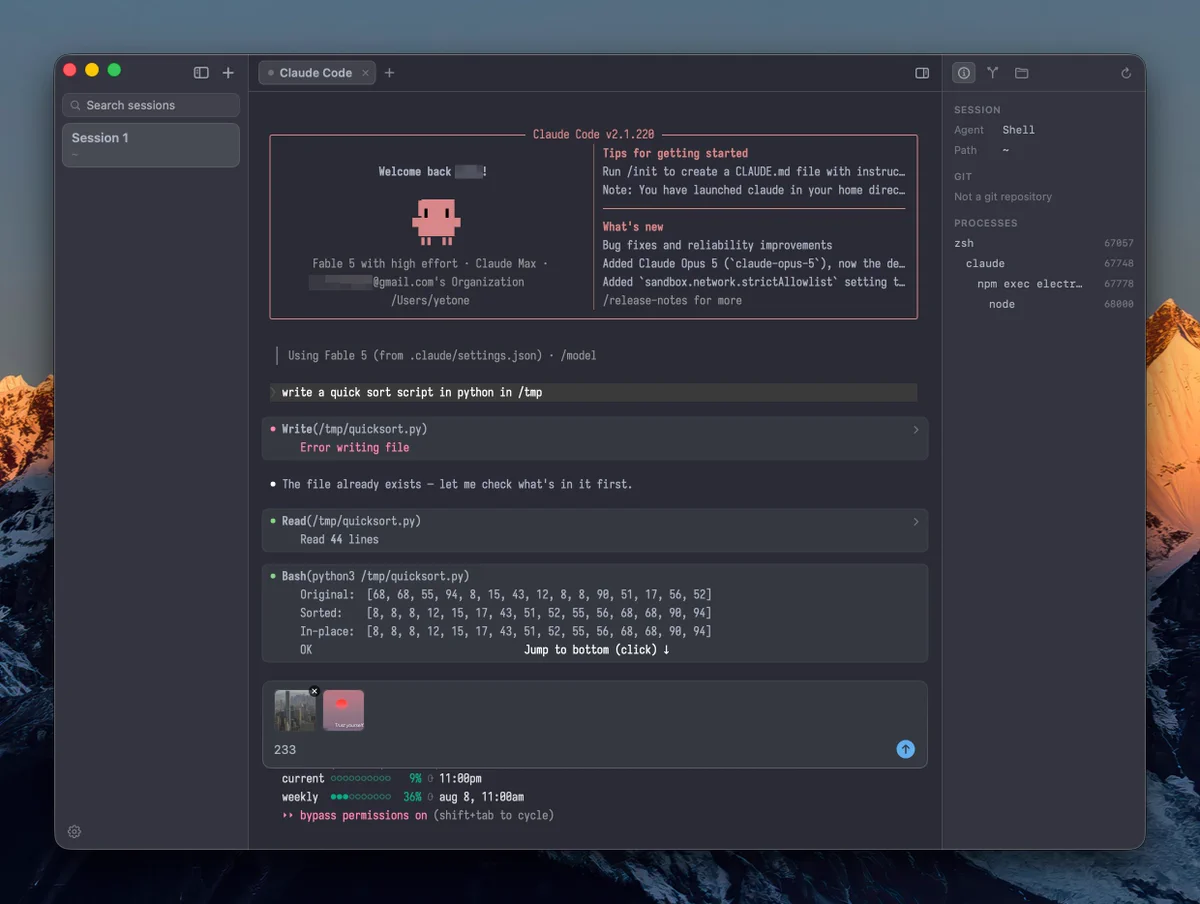Click the Read 44 lines text

pos(339,539)
